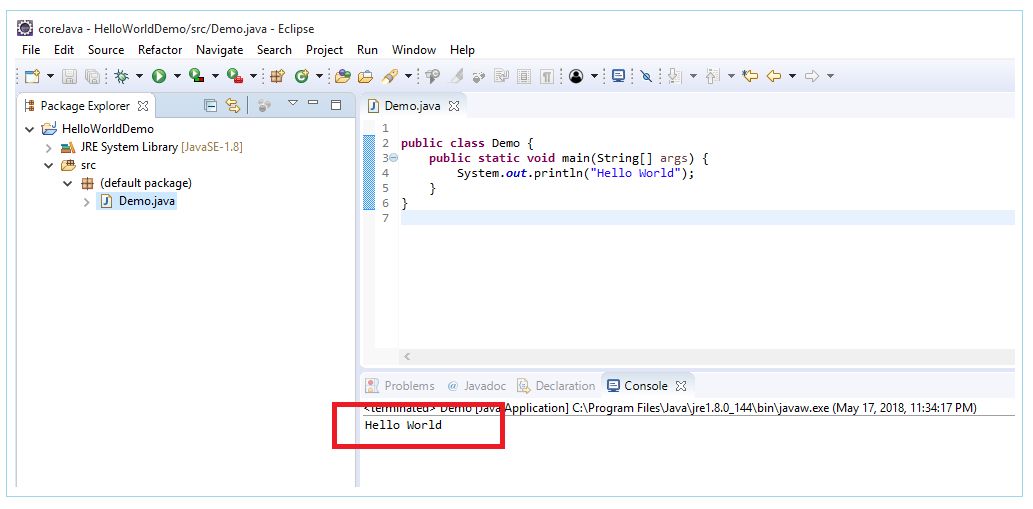The height and width of the screenshot is (509, 1033).
Task: Switch to the Declaration tab
Action: [x=556, y=386]
